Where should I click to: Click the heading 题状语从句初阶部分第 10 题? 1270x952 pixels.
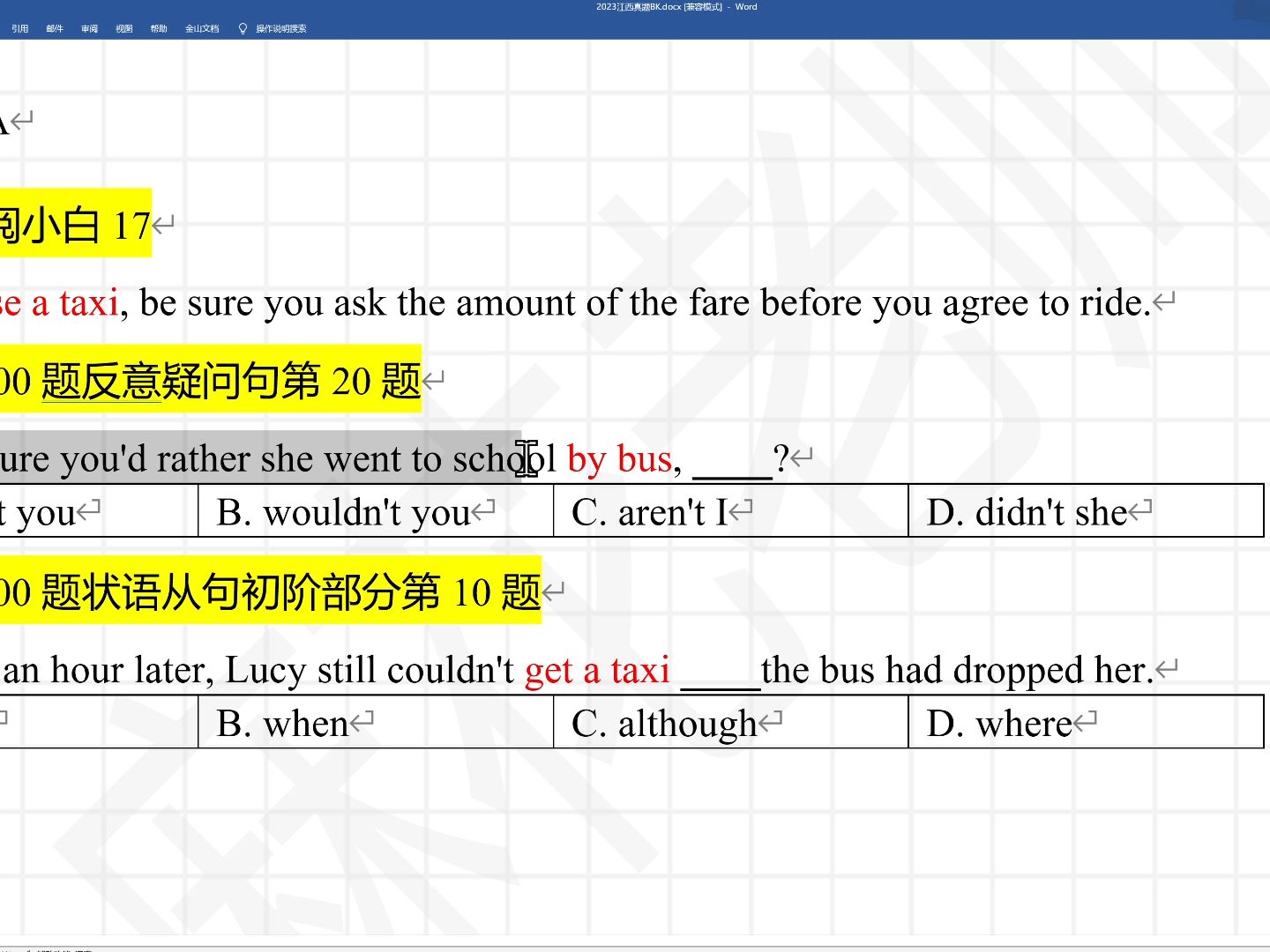coord(291,591)
